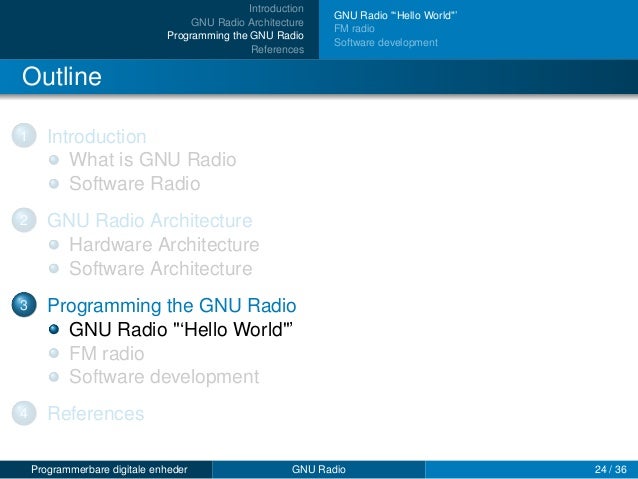This screenshot has height=479, width=638.
Task: Open Software Architecture outline entry
Action: [x=161, y=269]
